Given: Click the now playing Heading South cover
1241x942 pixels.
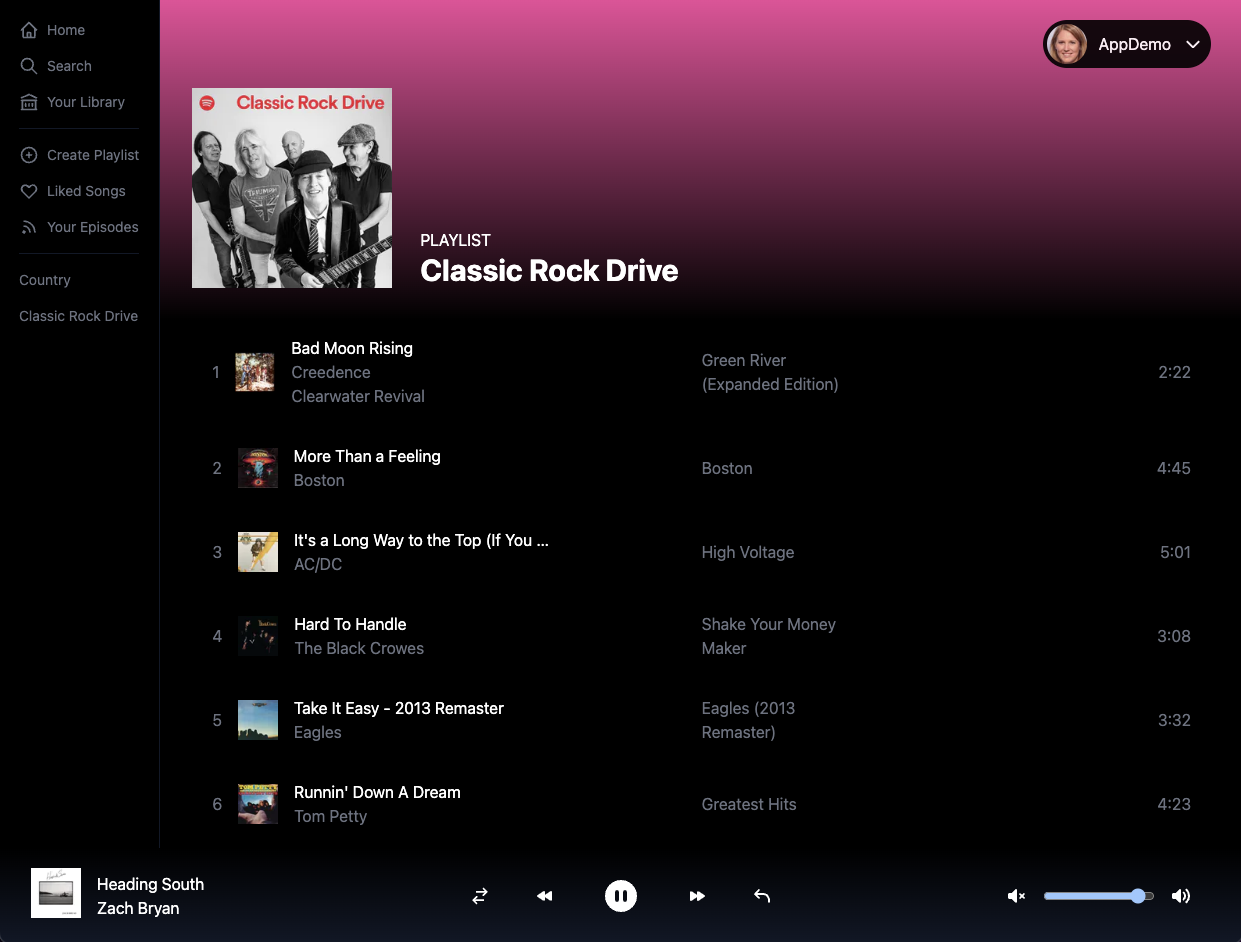Looking at the screenshot, I should (x=56, y=893).
